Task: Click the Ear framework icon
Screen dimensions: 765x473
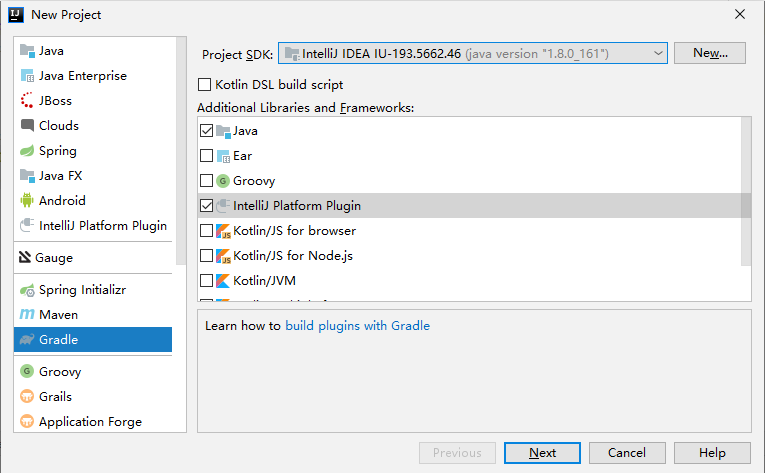Action: (x=223, y=156)
